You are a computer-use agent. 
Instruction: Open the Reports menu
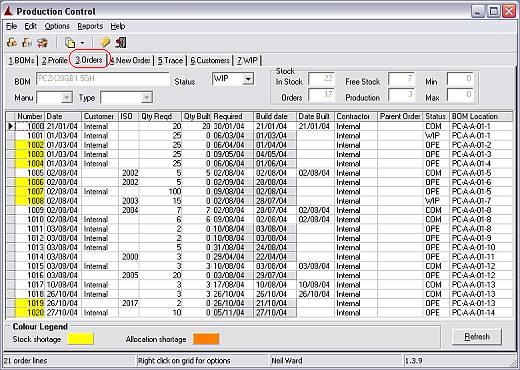pos(90,26)
